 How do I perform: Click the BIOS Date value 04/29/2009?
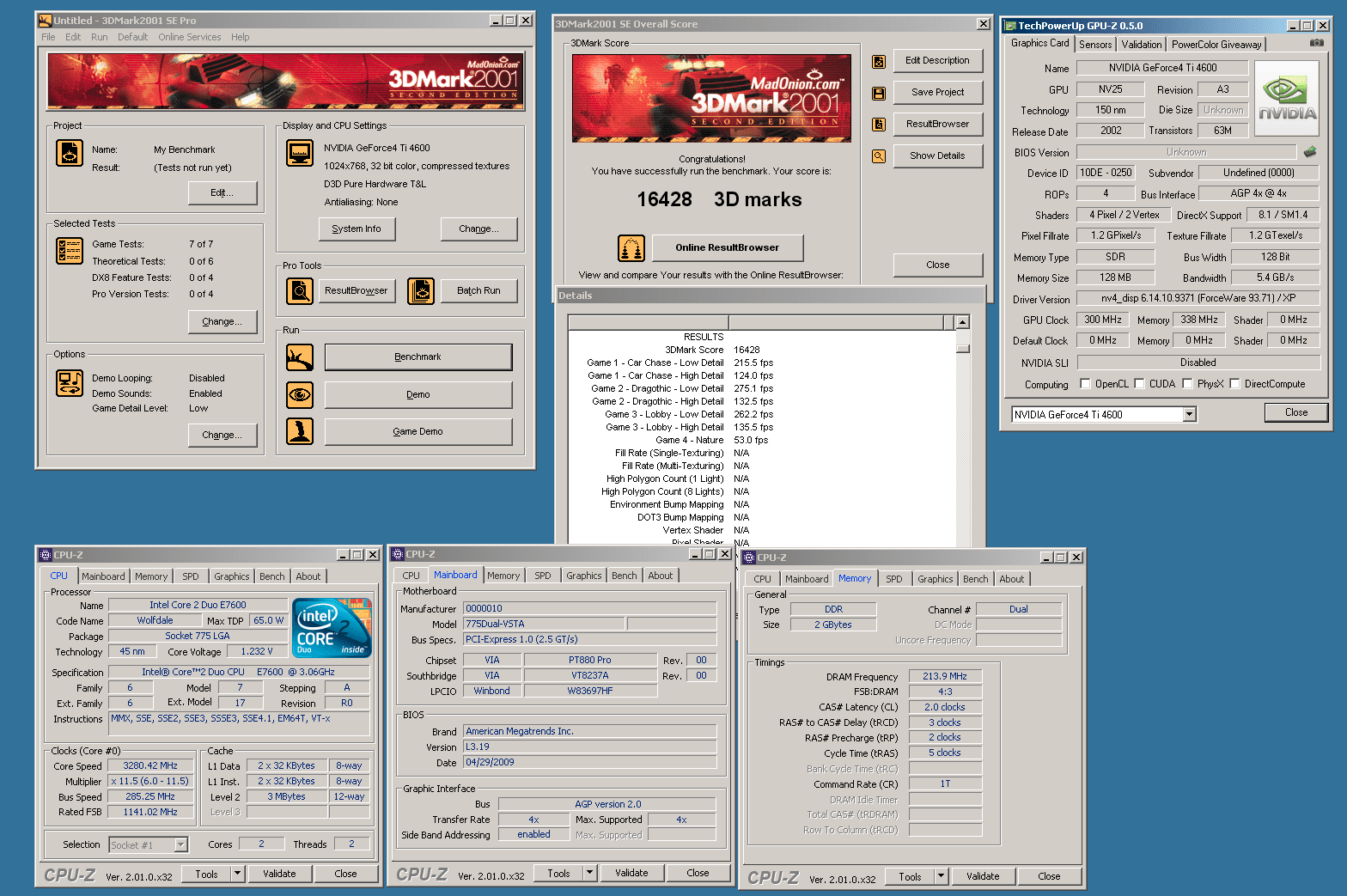pyautogui.click(x=590, y=762)
